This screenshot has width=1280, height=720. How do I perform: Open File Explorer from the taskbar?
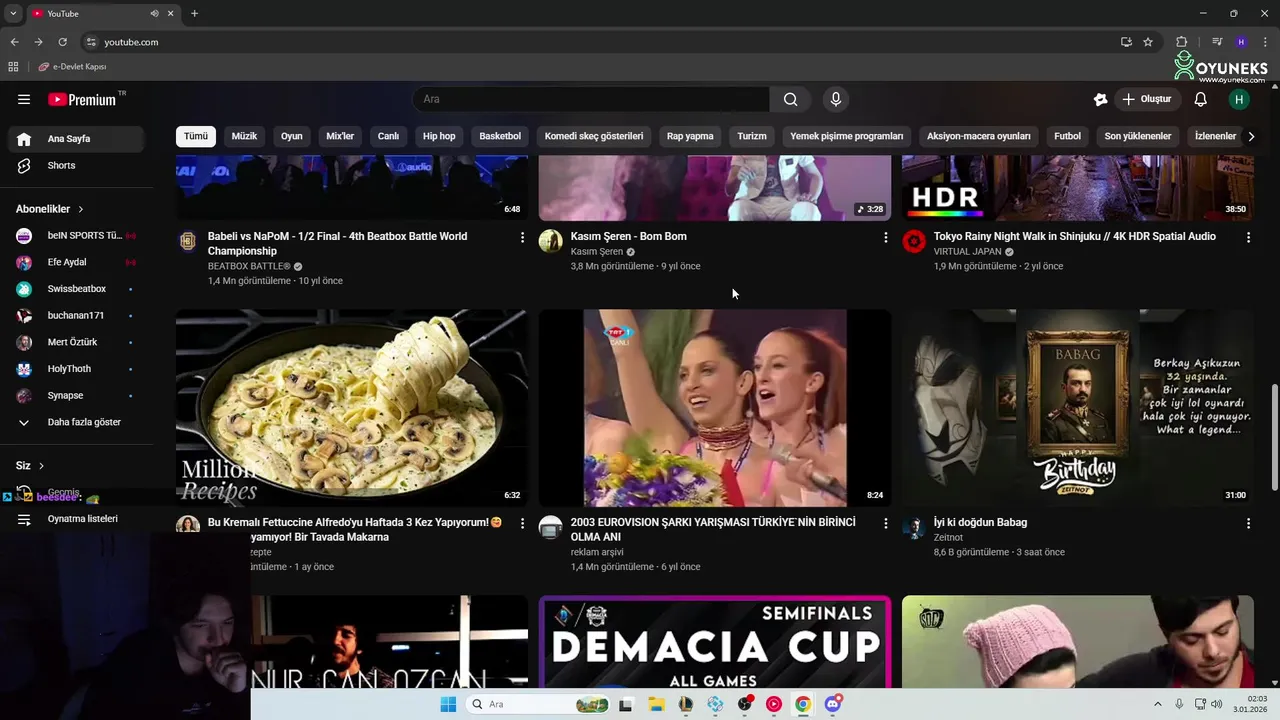(656, 704)
